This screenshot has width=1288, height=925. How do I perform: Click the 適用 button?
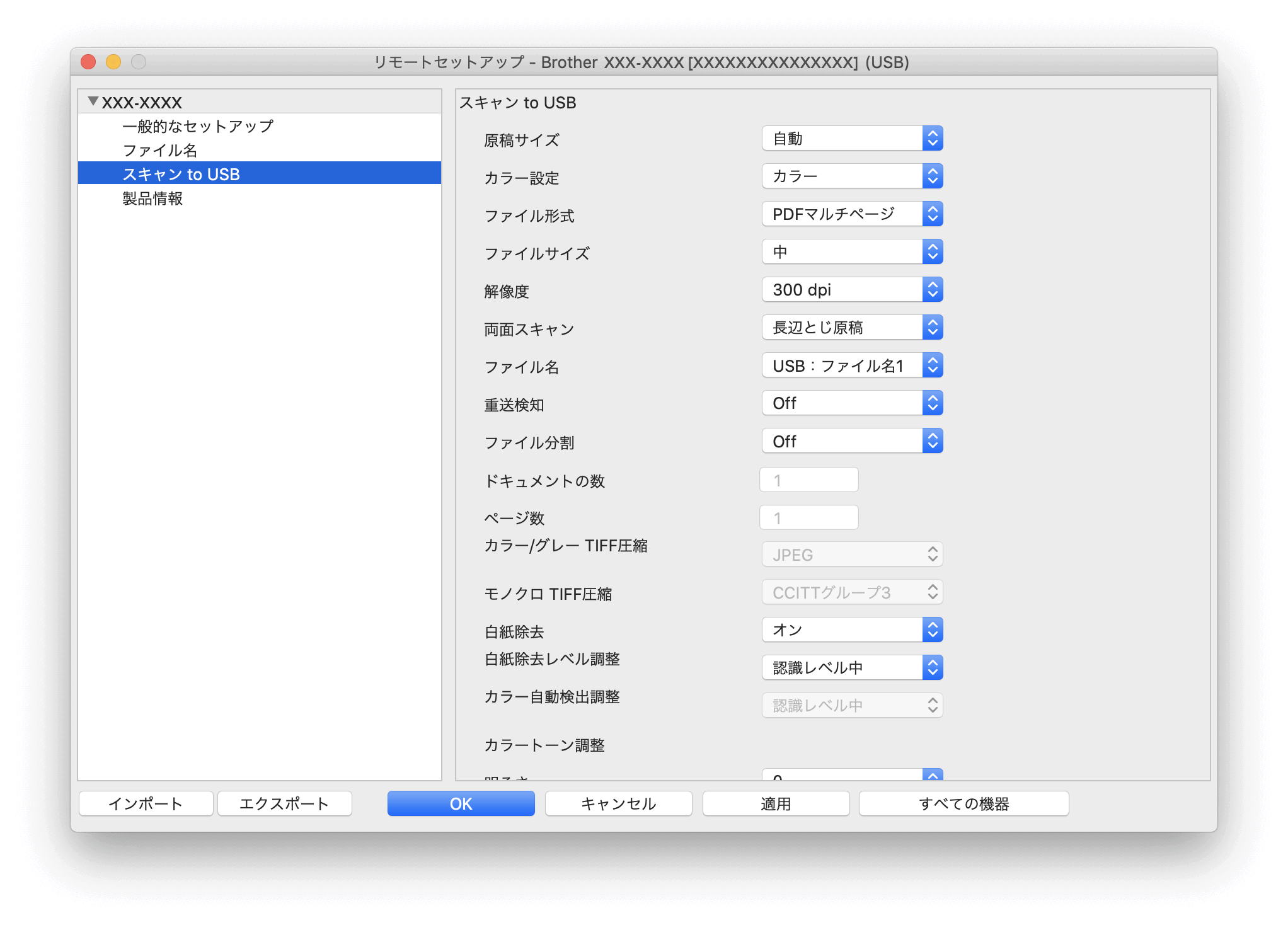click(x=776, y=803)
